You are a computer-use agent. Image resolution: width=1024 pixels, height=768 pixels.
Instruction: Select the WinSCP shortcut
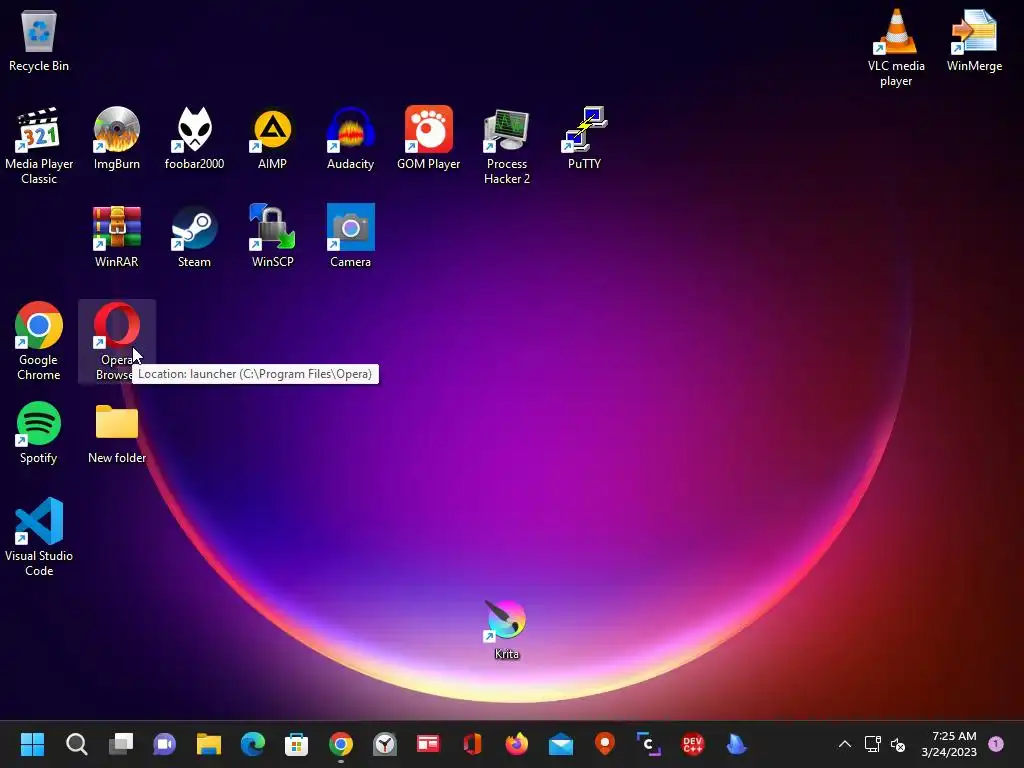tap(272, 236)
